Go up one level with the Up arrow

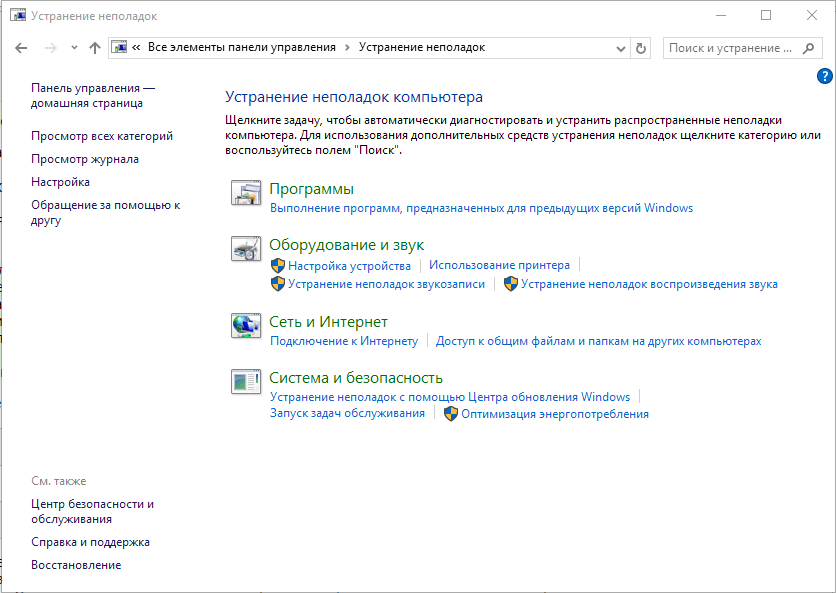(95, 48)
